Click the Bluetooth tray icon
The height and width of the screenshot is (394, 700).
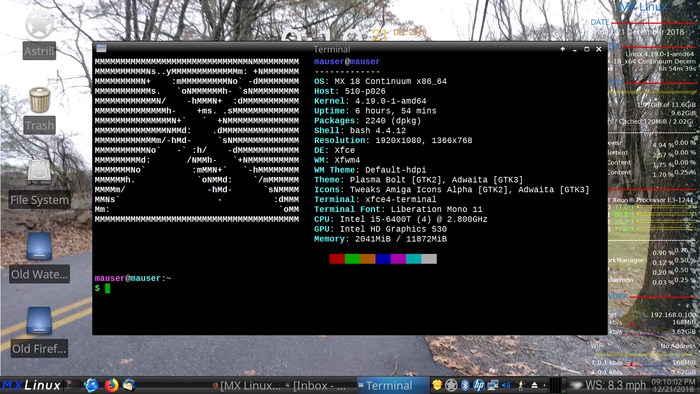point(465,385)
